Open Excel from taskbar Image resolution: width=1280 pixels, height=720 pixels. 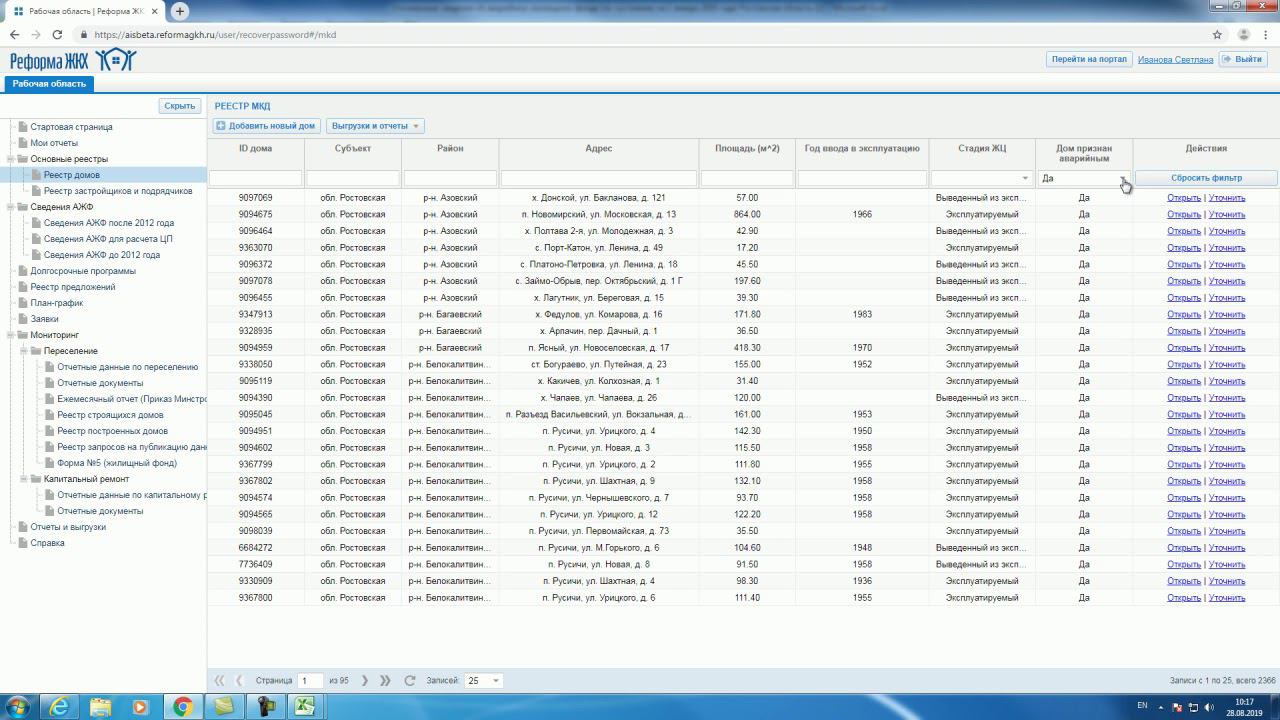coord(304,707)
